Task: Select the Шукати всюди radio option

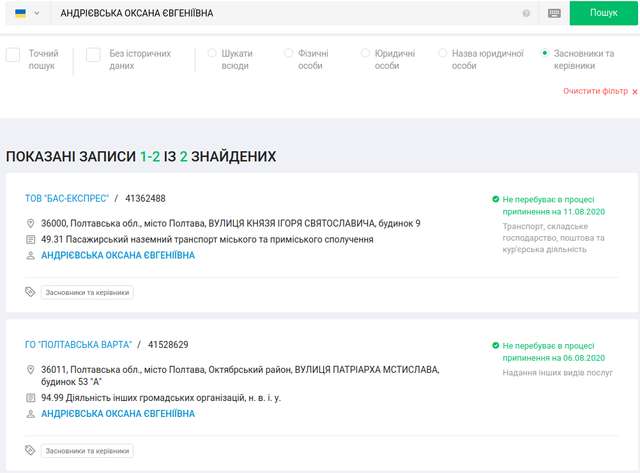Action: point(212,53)
